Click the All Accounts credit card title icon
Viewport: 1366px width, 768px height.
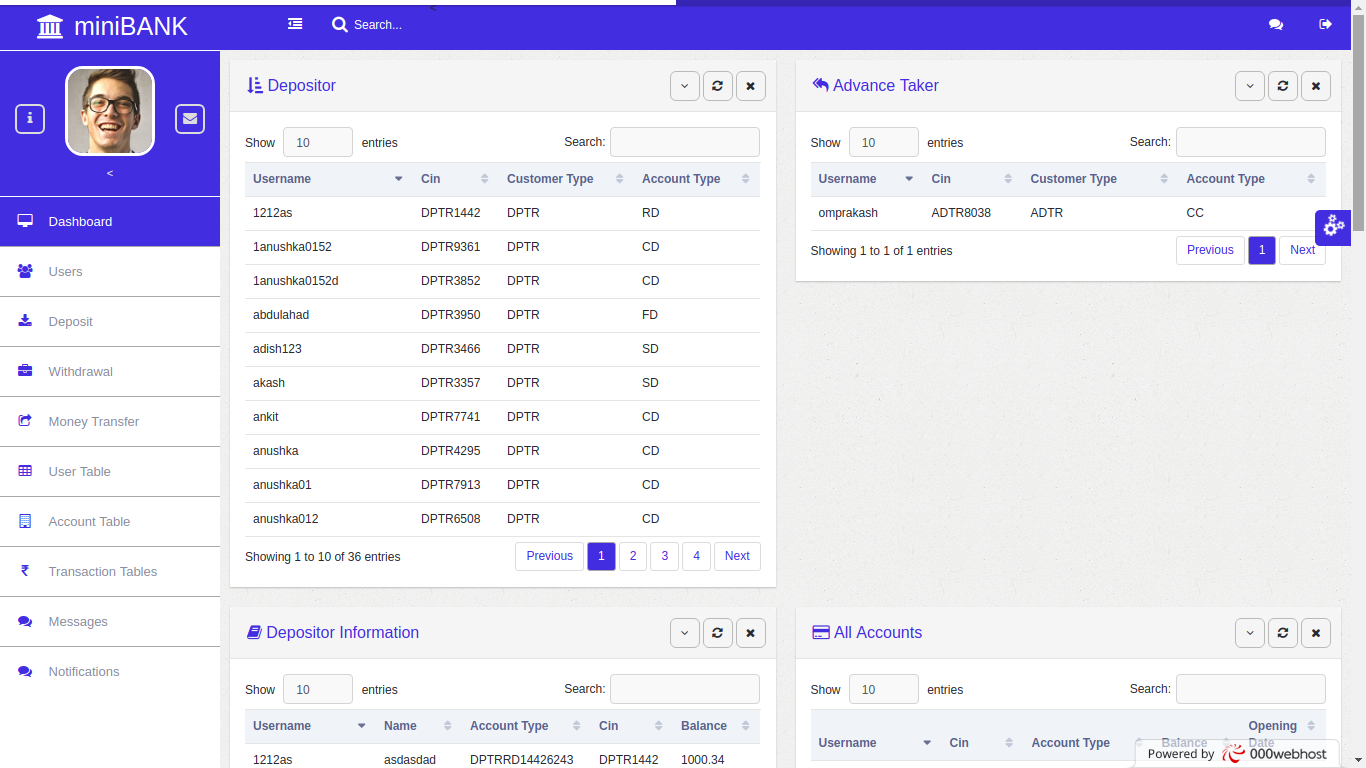820,632
